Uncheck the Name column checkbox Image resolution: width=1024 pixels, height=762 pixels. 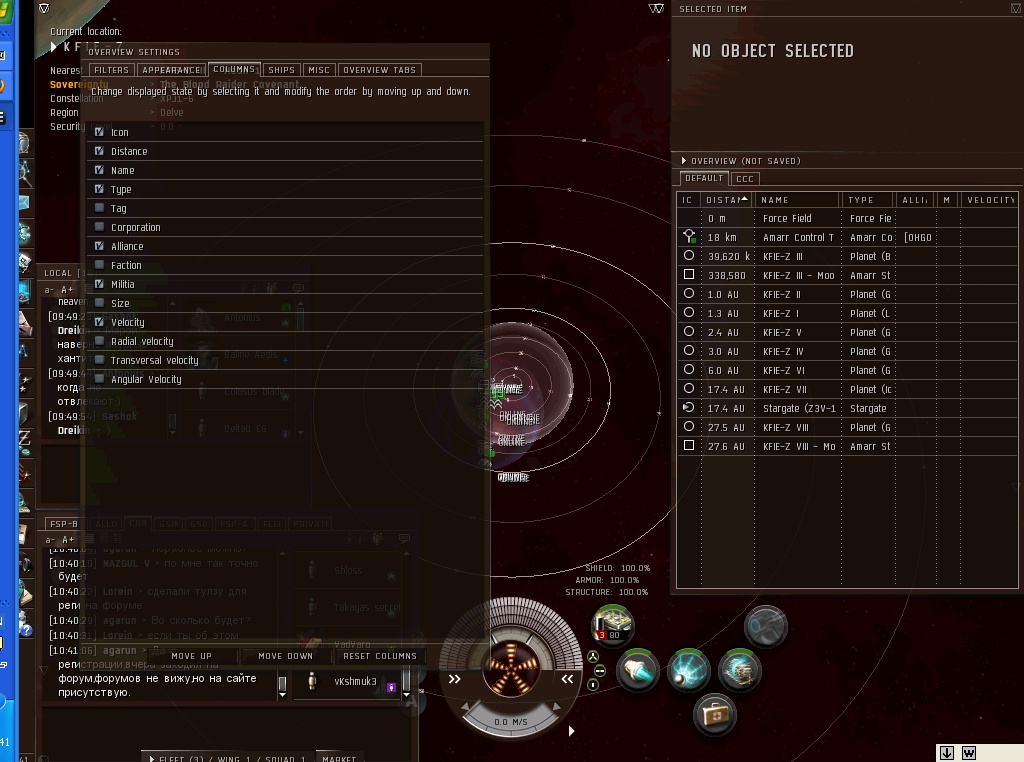click(99, 170)
